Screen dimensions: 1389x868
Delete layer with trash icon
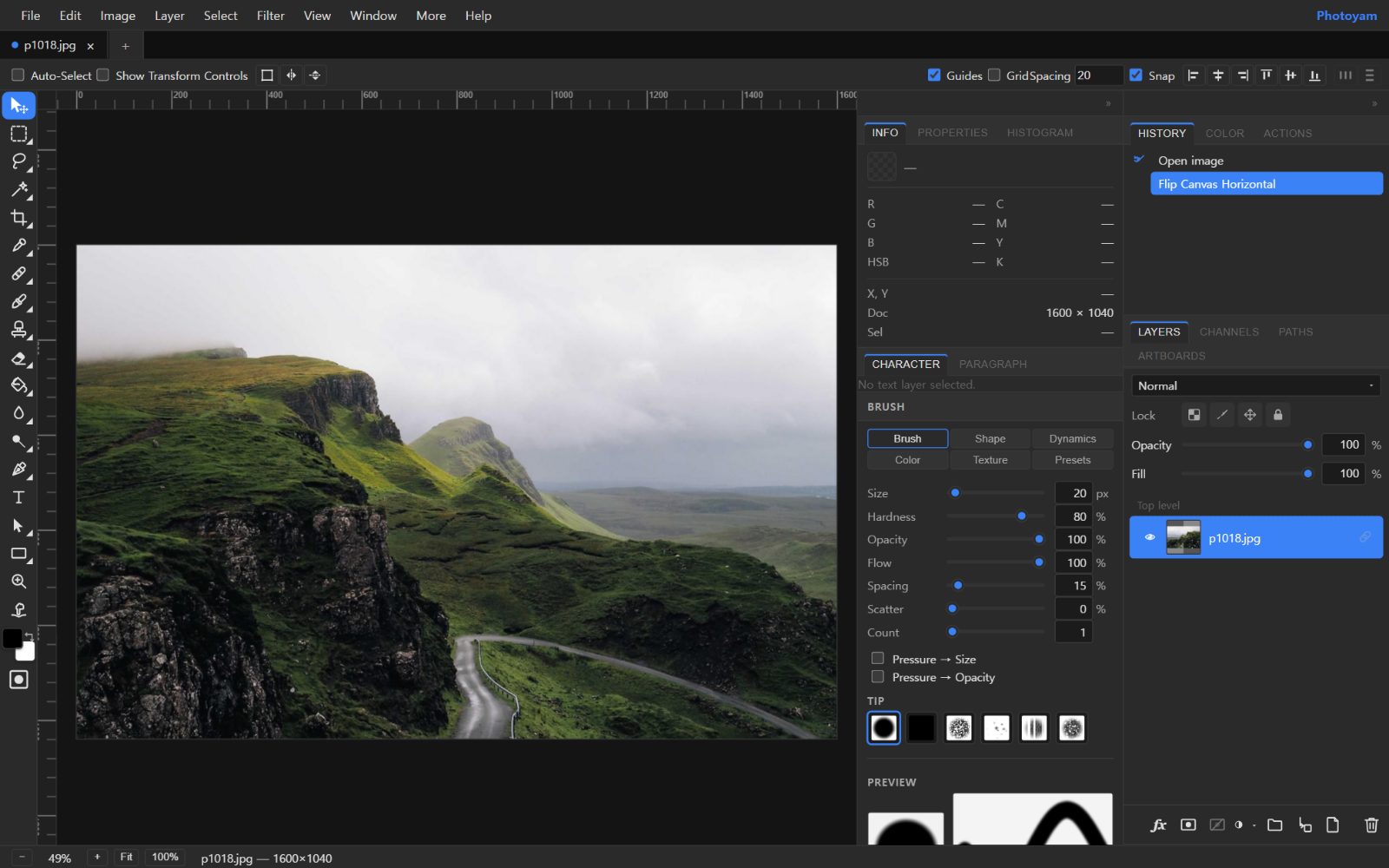[x=1371, y=825]
